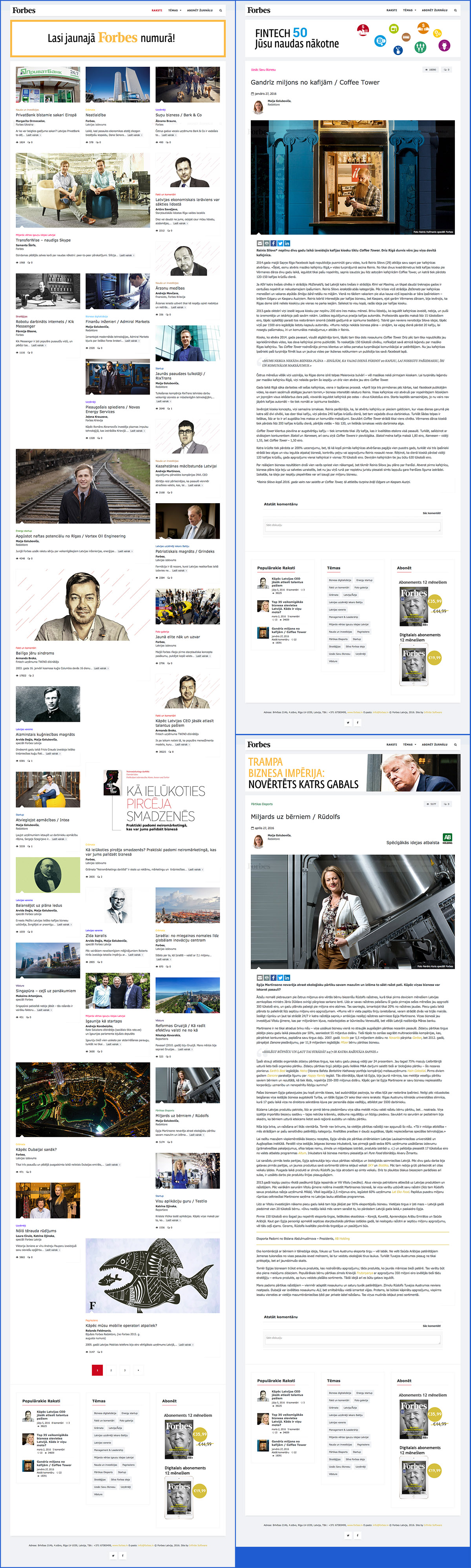The height and width of the screenshot is (1568, 471).
Task: Open Facebook icon in Coffee Tower page footer
Action: (357, 723)
